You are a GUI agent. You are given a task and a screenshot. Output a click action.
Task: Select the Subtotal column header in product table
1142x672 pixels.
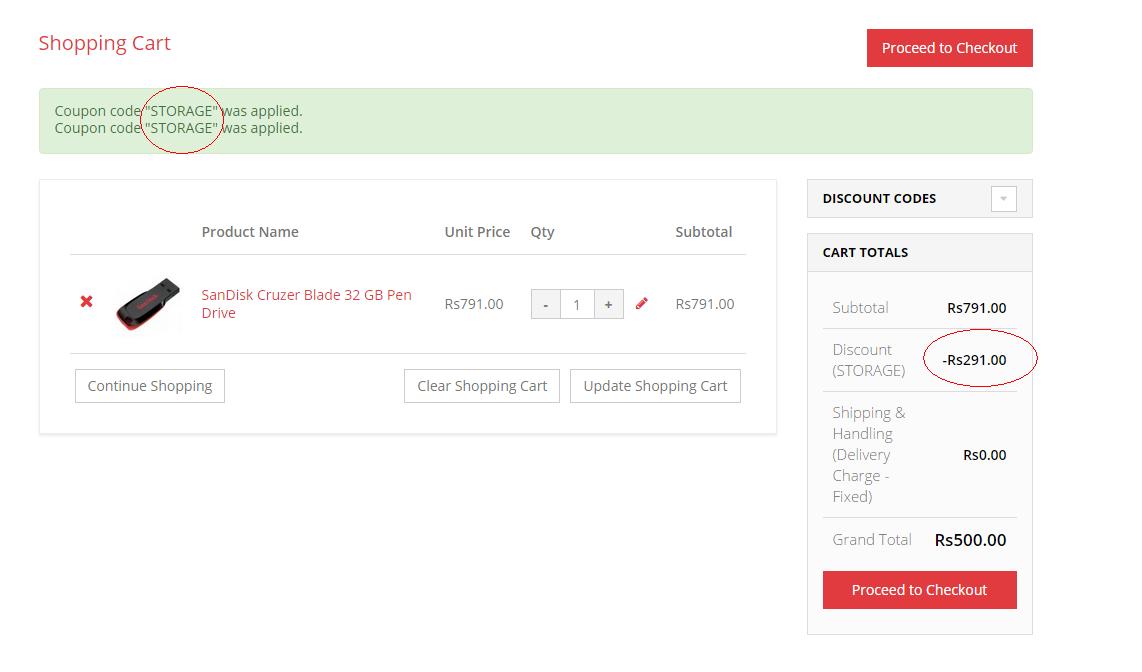click(x=704, y=232)
